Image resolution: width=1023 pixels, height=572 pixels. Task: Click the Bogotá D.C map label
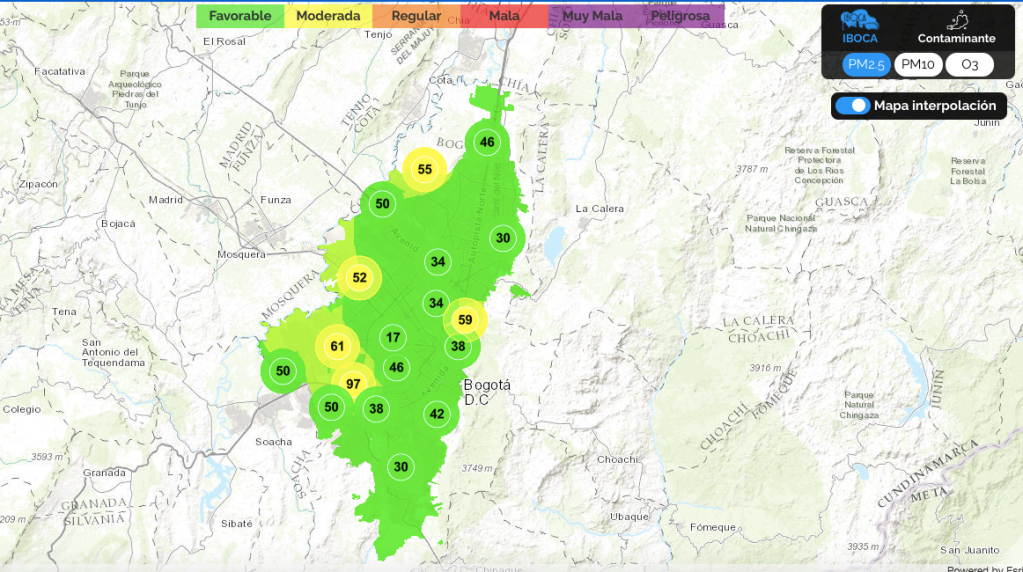pos(487,392)
